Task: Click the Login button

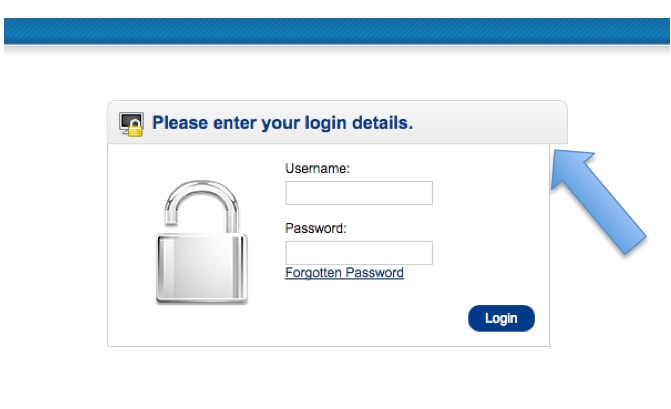Action: tap(501, 318)
